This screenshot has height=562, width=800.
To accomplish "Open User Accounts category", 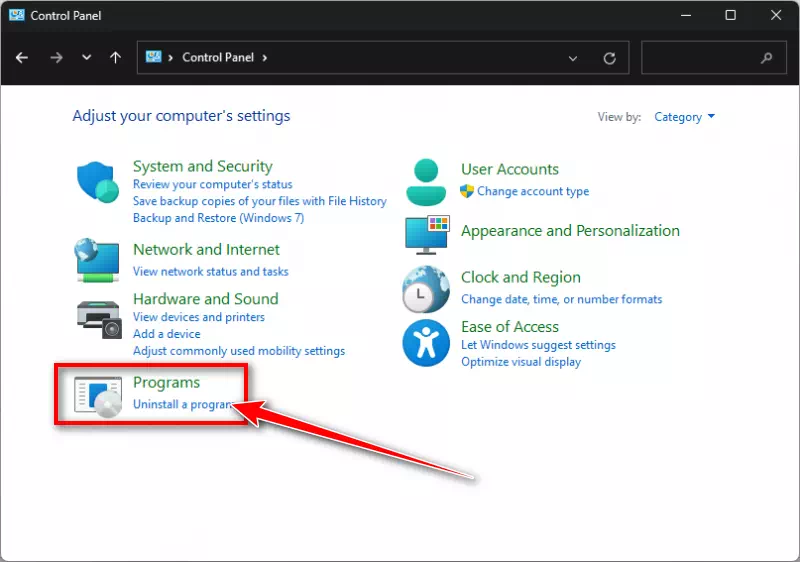I will click(x=510, y=169).
